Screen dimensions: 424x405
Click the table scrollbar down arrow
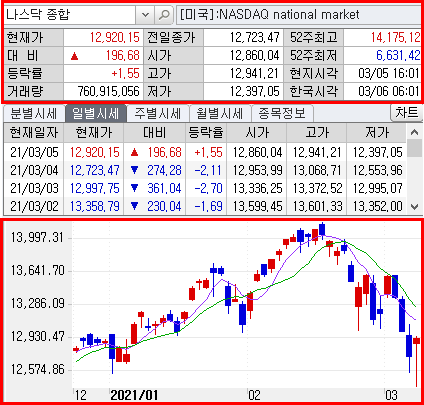(414, 207)
